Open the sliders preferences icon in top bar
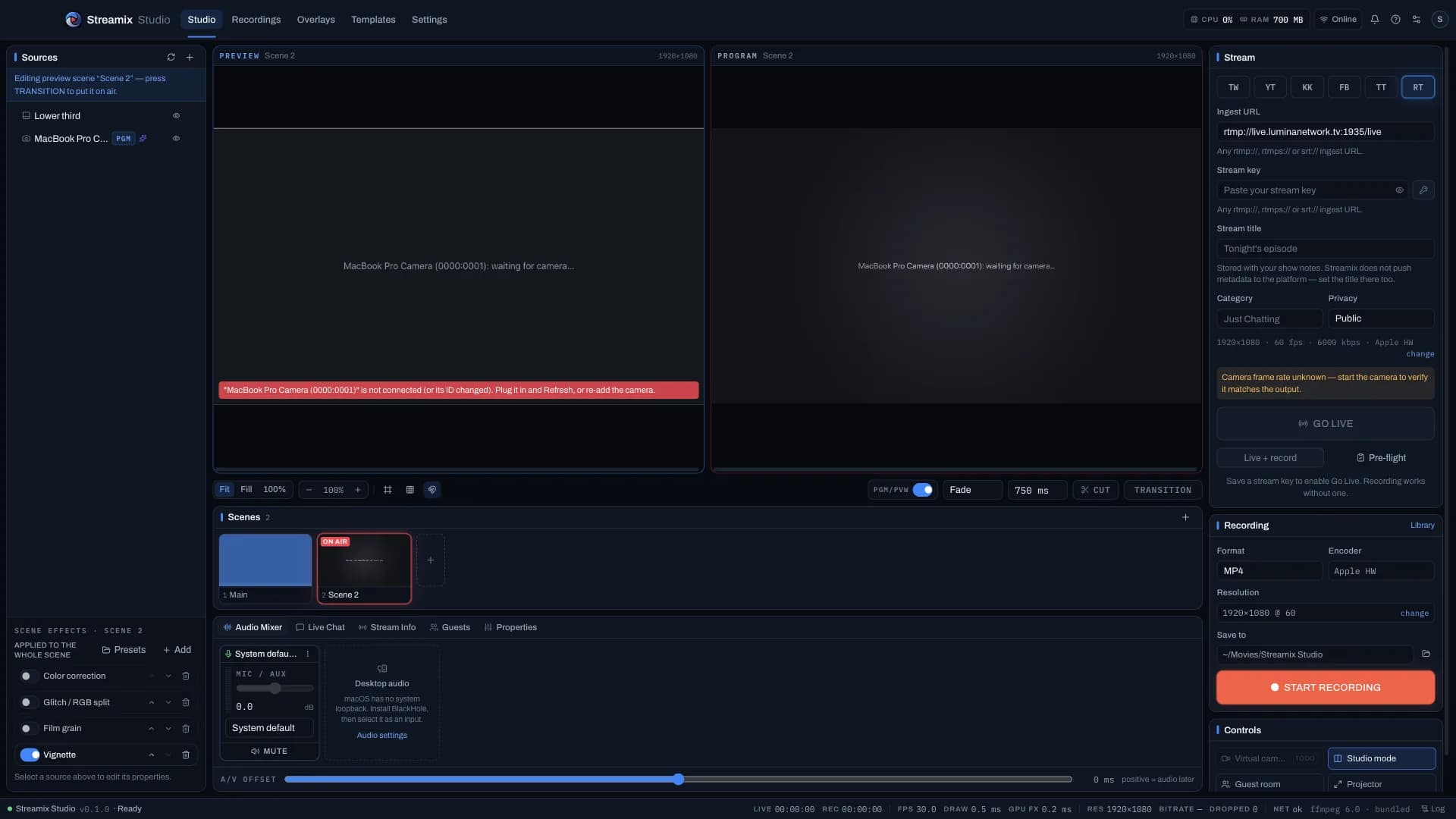1456x819 pixels. pos(1417,20)
